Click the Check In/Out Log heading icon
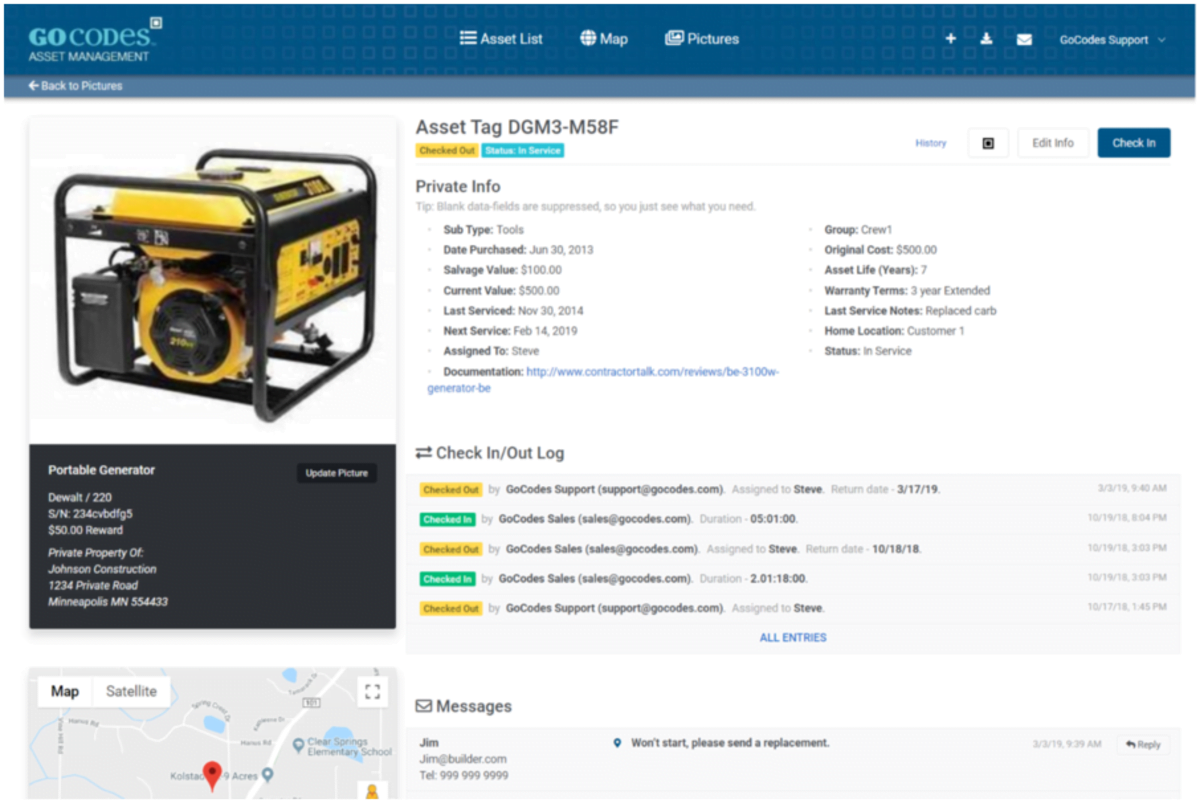Image resolution: width=1200 pixels, height=803 pixels. coord(423,453)
